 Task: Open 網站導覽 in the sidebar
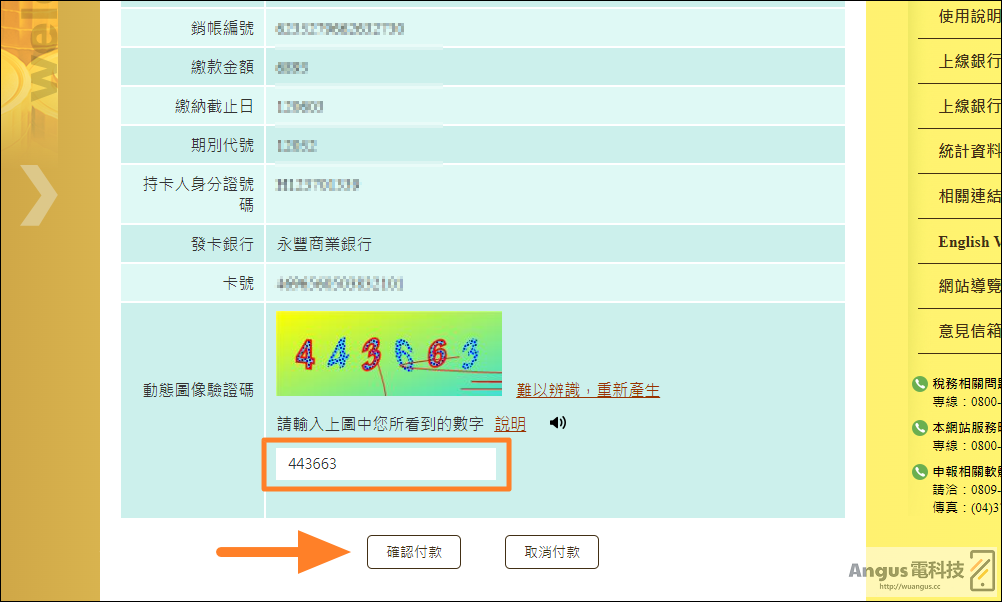point(969,286)
